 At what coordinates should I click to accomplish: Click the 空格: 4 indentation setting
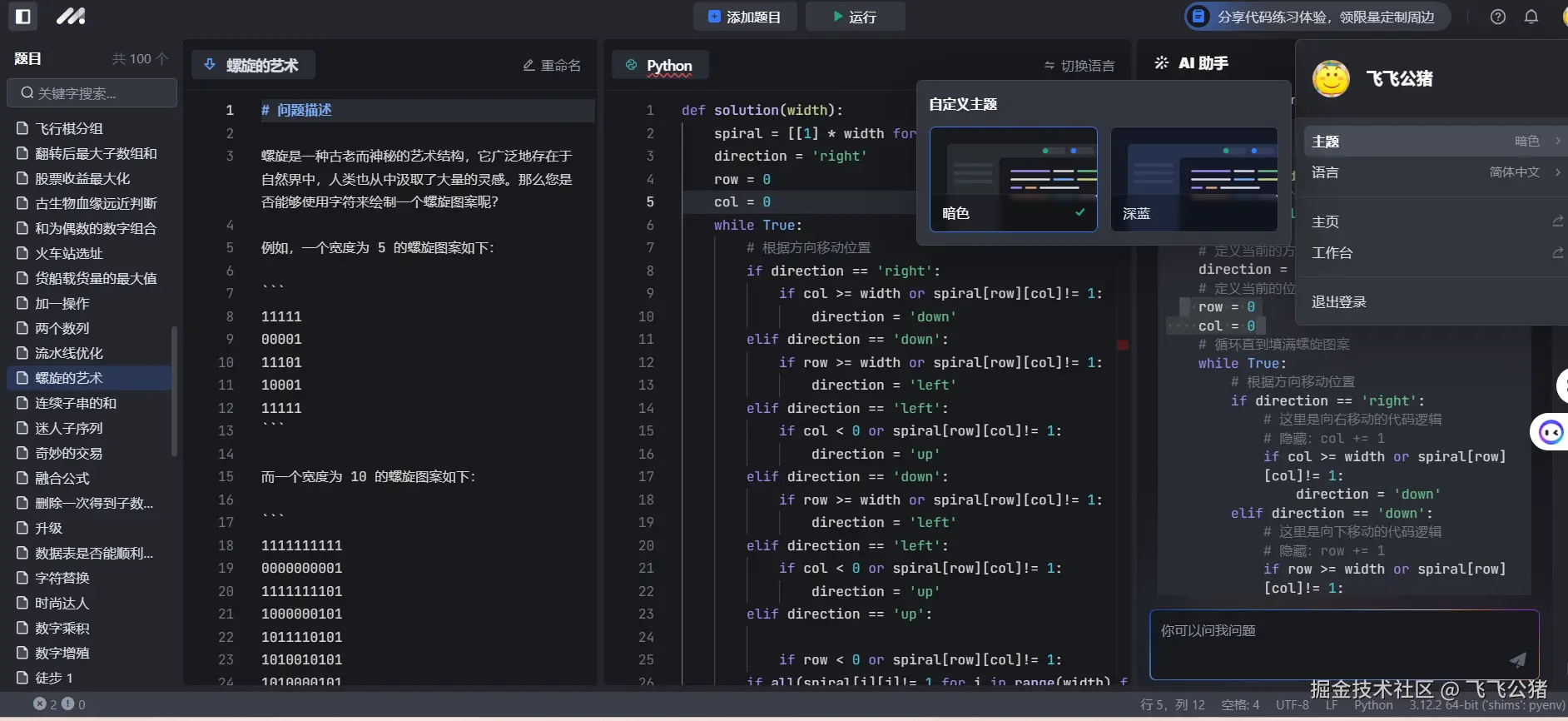point(1240,705)
